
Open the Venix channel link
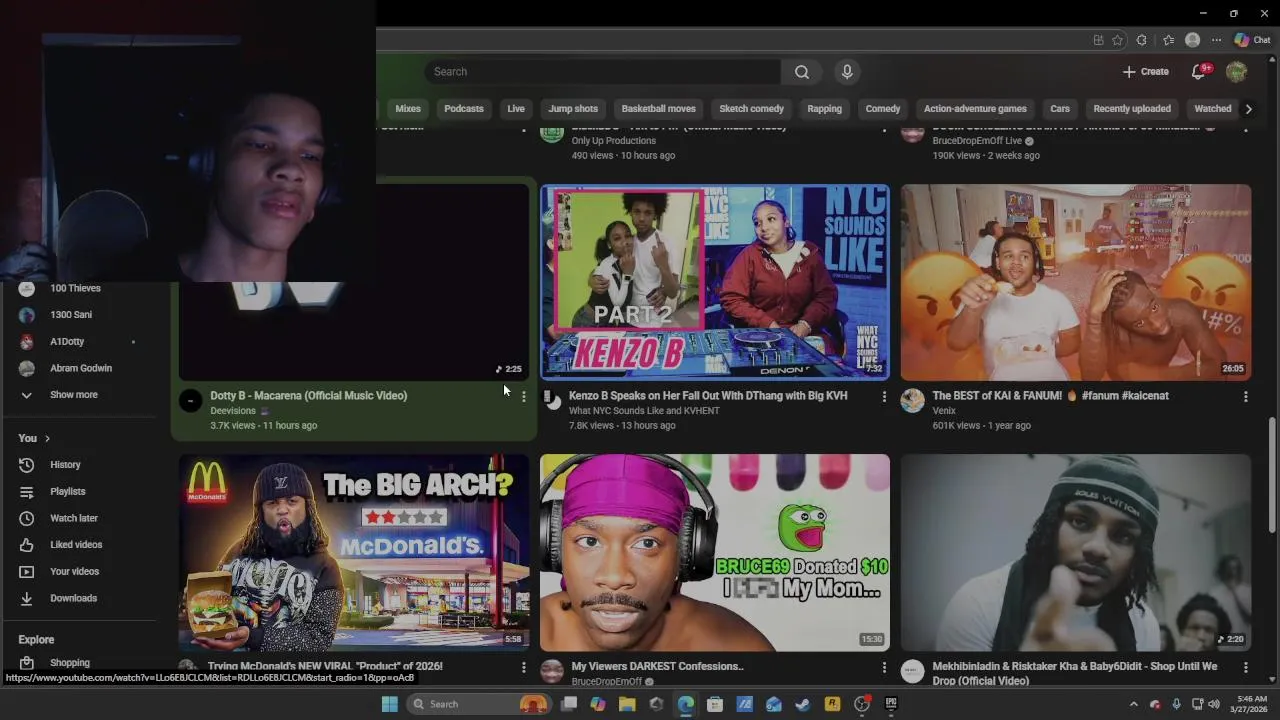pyautogui.click(x=944, y=411)
